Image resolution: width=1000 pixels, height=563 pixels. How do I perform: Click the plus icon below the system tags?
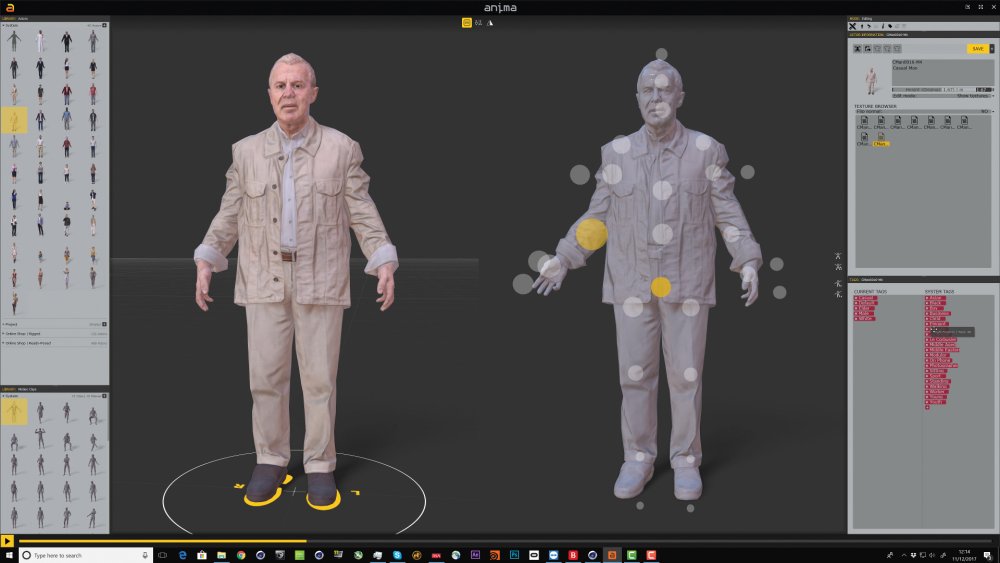coord(927,407)
